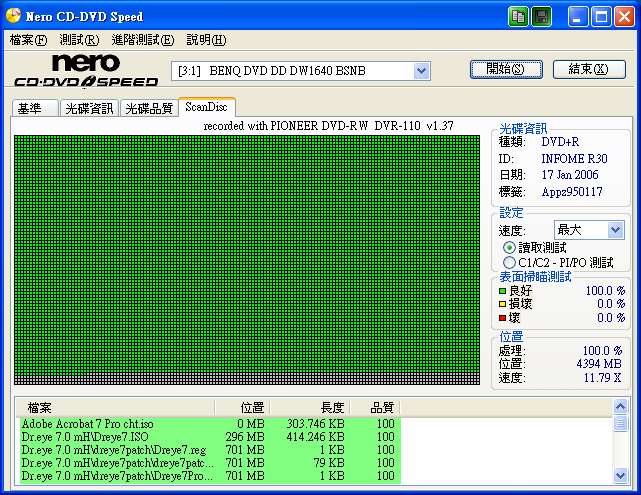Click the 開始(S) button
Image resolution: width=641 pixels, height=495 pixels.
coord(506,69)
